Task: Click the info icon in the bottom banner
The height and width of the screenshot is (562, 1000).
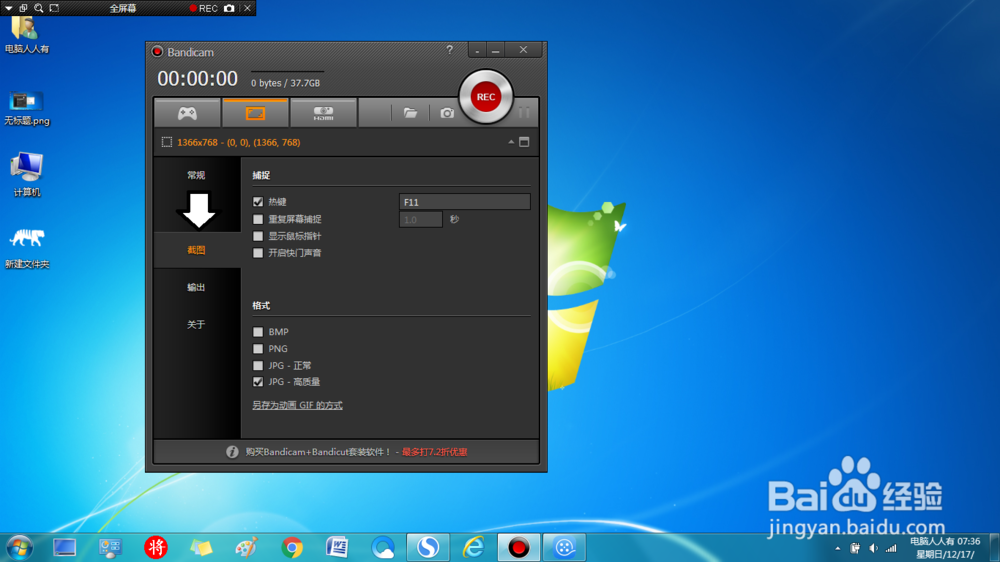Action: (x=232, y=452)
